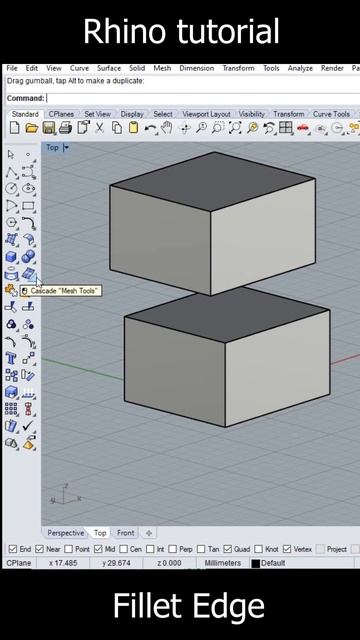Enable the Cen object snap
The height and width of the screenshot is (640, 360).
124,549
